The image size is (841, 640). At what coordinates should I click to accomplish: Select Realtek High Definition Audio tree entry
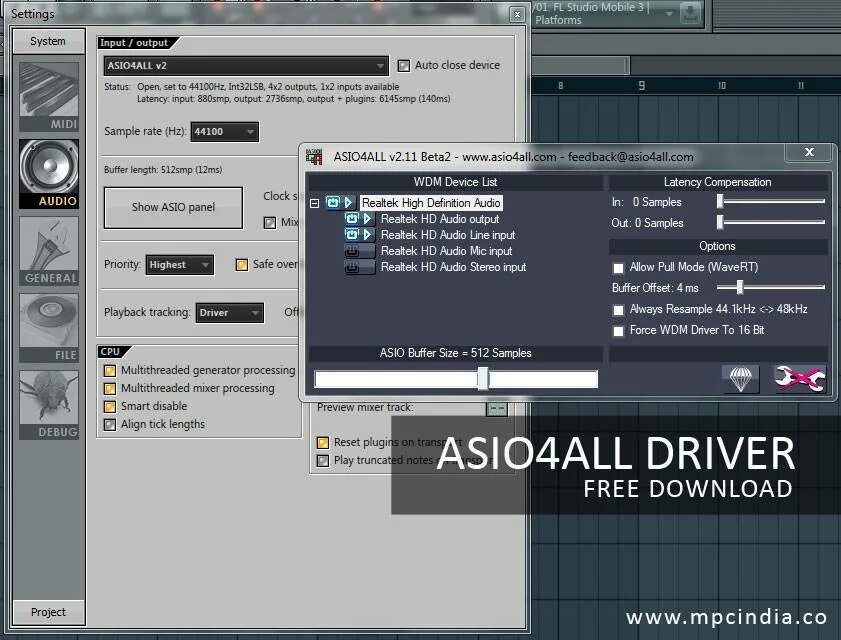click(x=431, y=203)
